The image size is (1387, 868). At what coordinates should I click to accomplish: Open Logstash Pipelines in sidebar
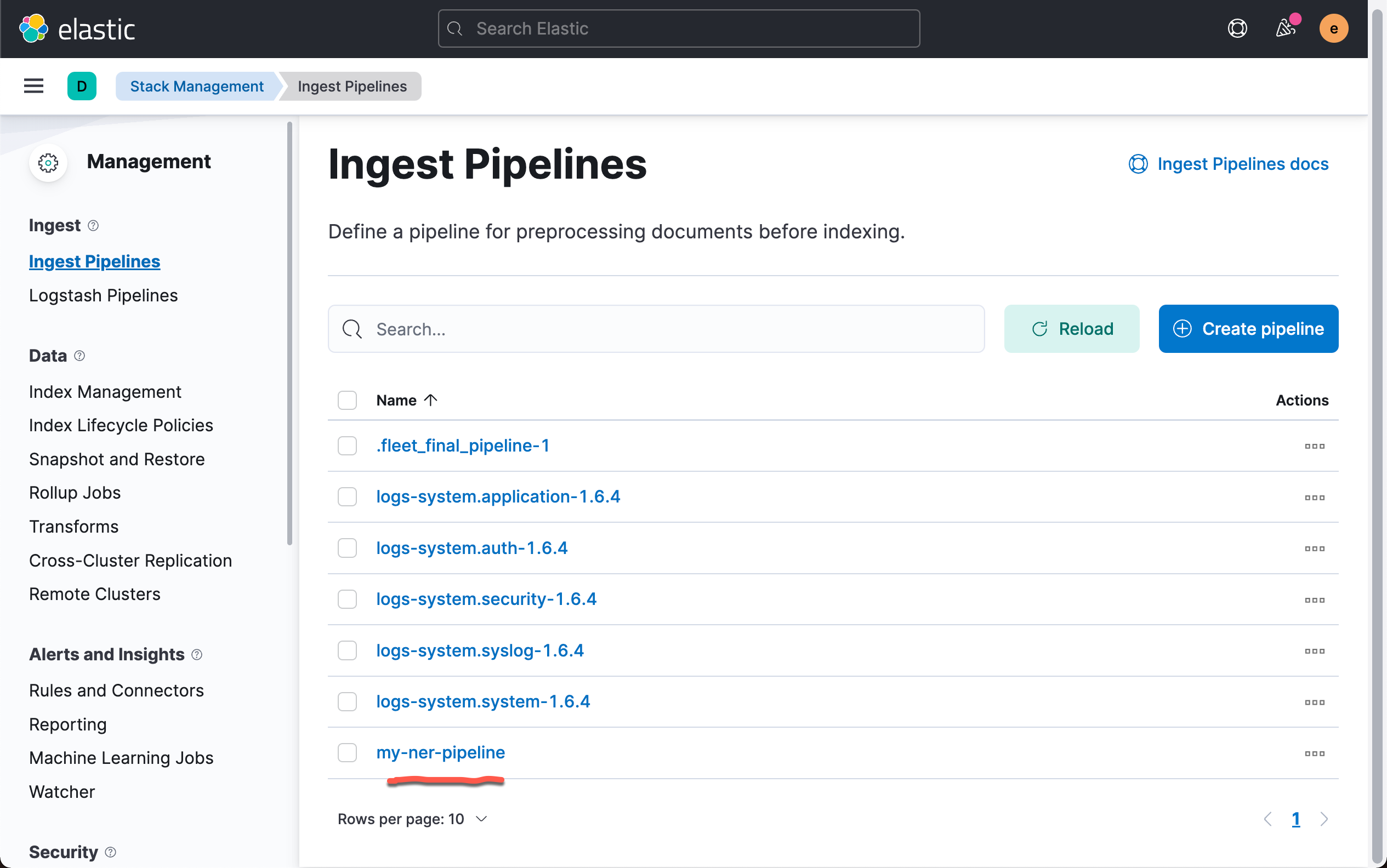104,295
